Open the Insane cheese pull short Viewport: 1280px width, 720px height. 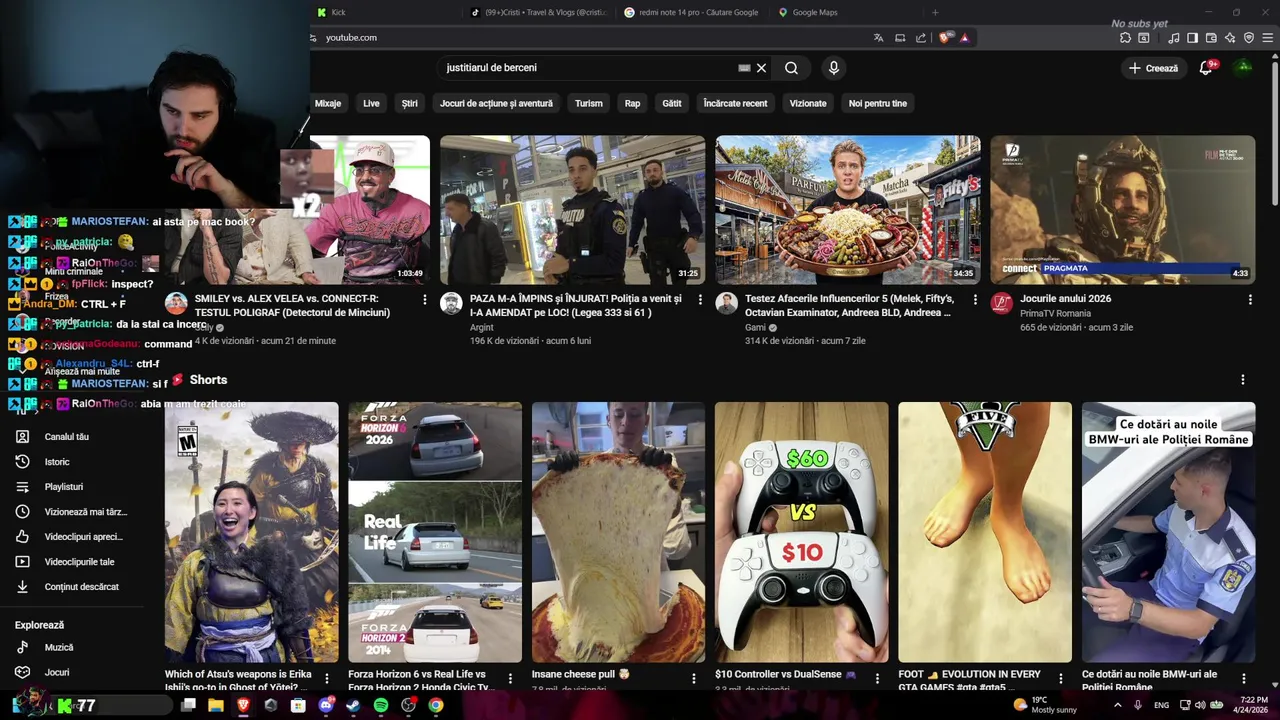618,532
